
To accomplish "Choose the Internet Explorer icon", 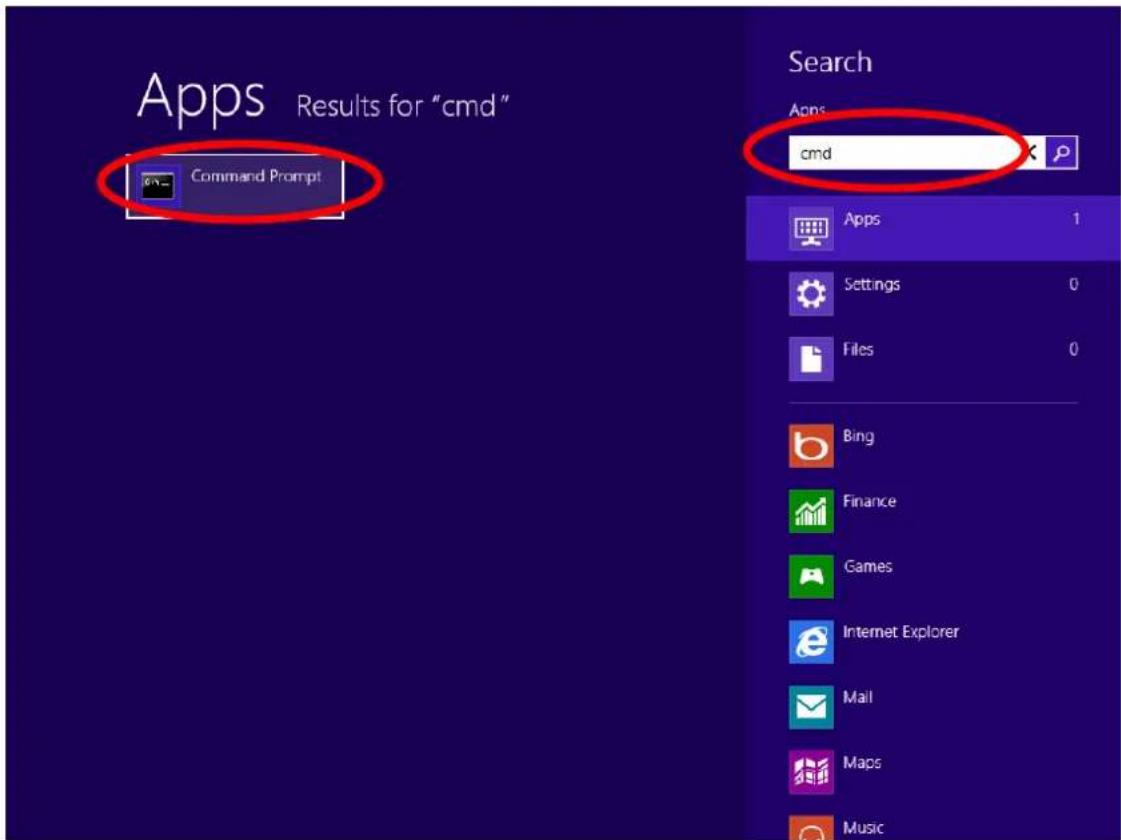I will pyautogui.click(x=811, y=641).
